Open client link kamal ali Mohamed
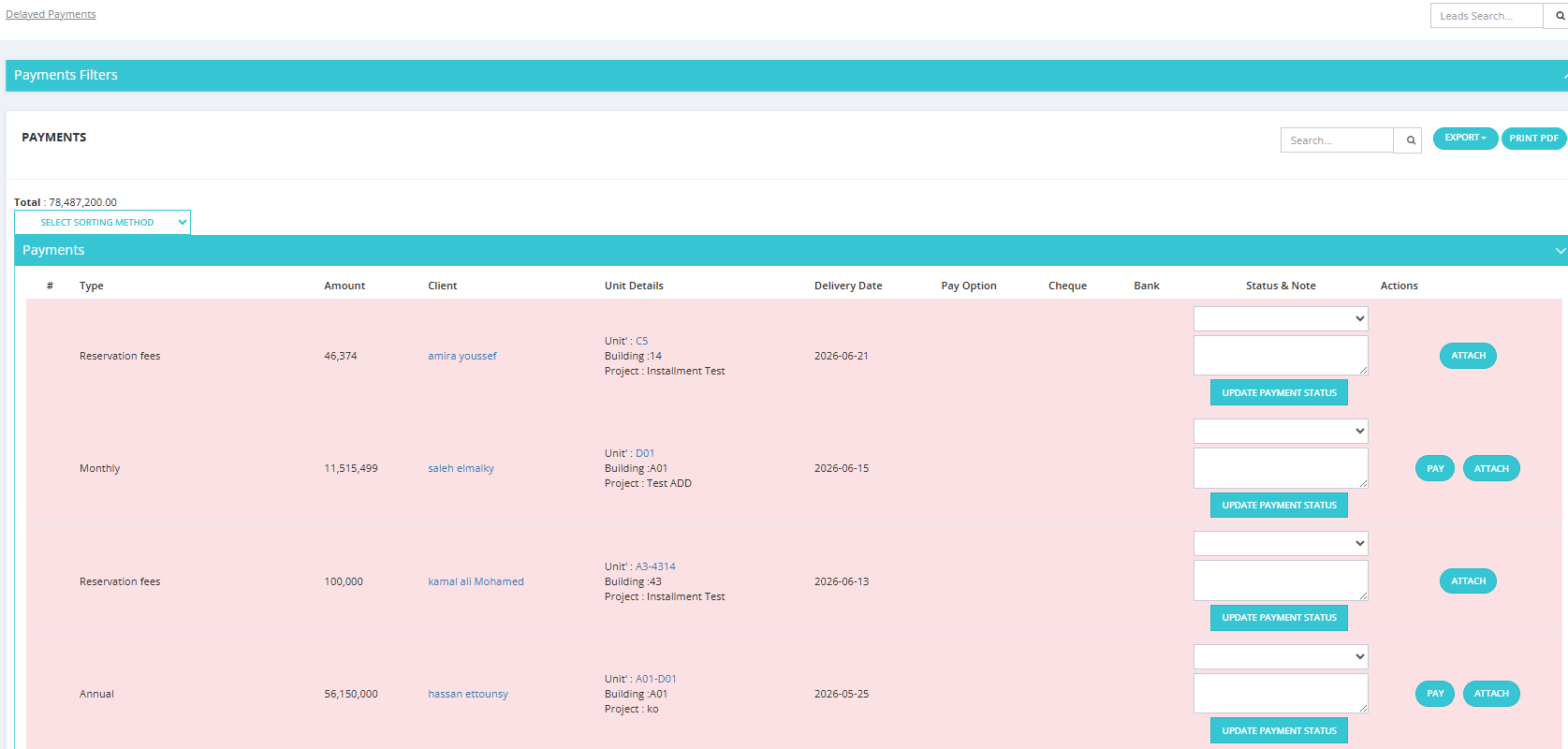1568x749 pixels. click(x=476, y=581)
